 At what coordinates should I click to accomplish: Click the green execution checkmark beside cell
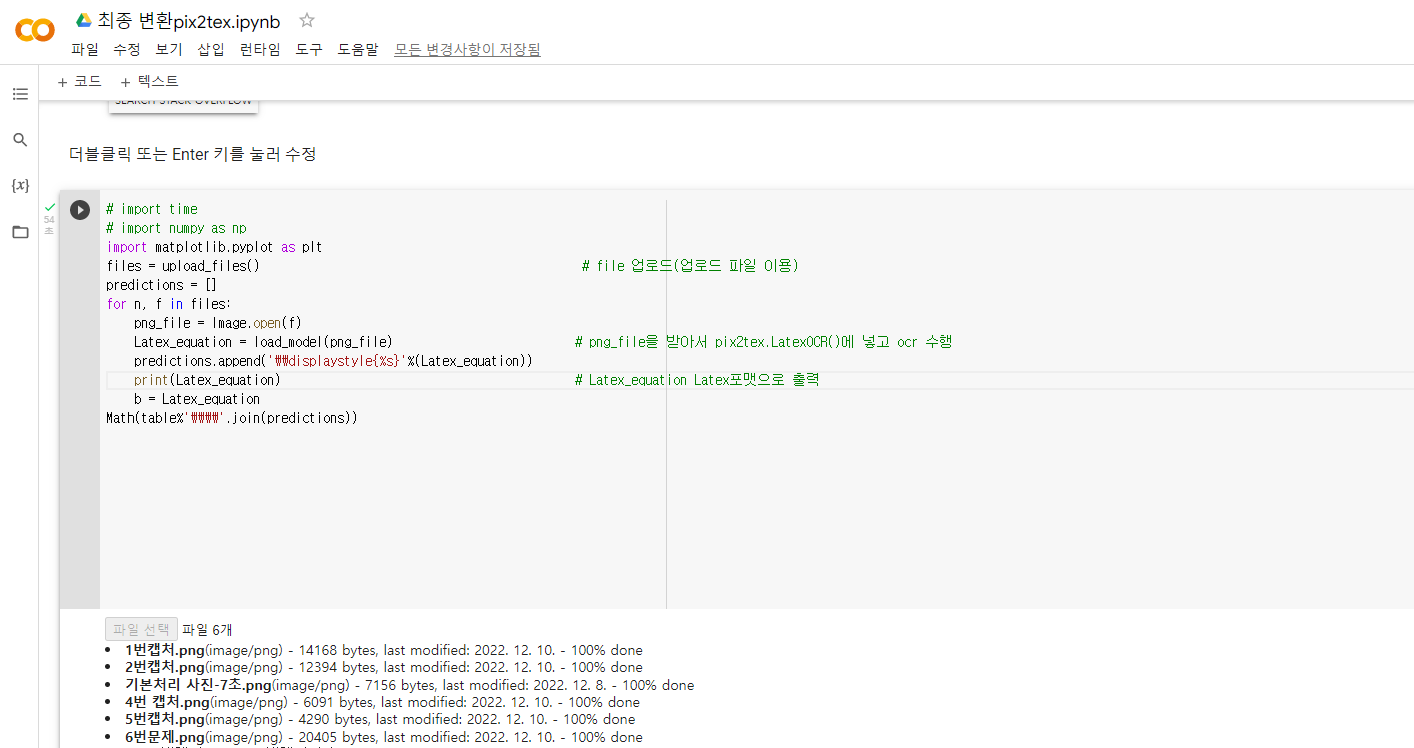[x=50, y=207]
